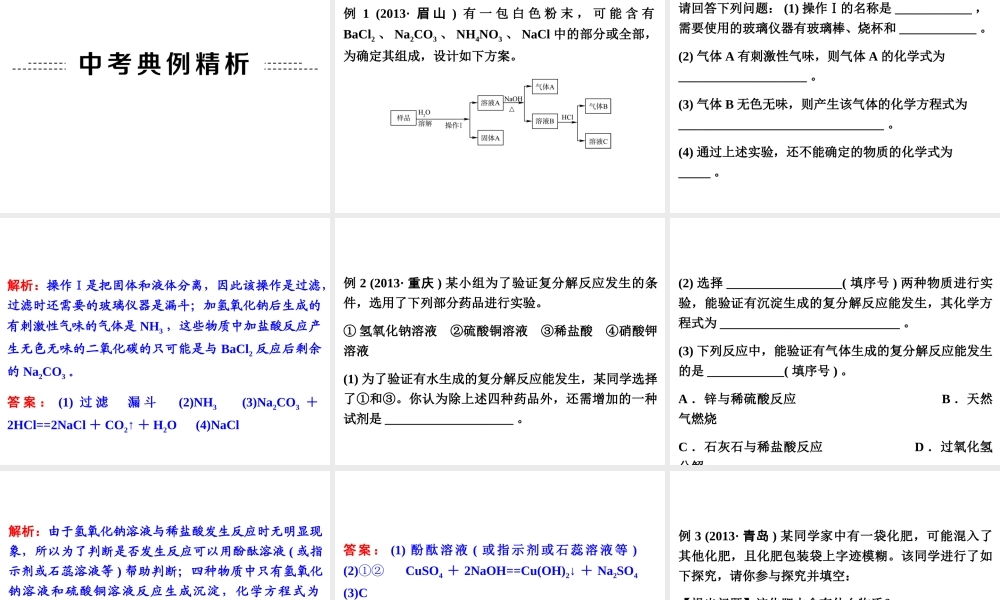Click the equation 'CuSO4 + 2NaOH==Cu(OH)2↓ + Na2SO4'

522,571
